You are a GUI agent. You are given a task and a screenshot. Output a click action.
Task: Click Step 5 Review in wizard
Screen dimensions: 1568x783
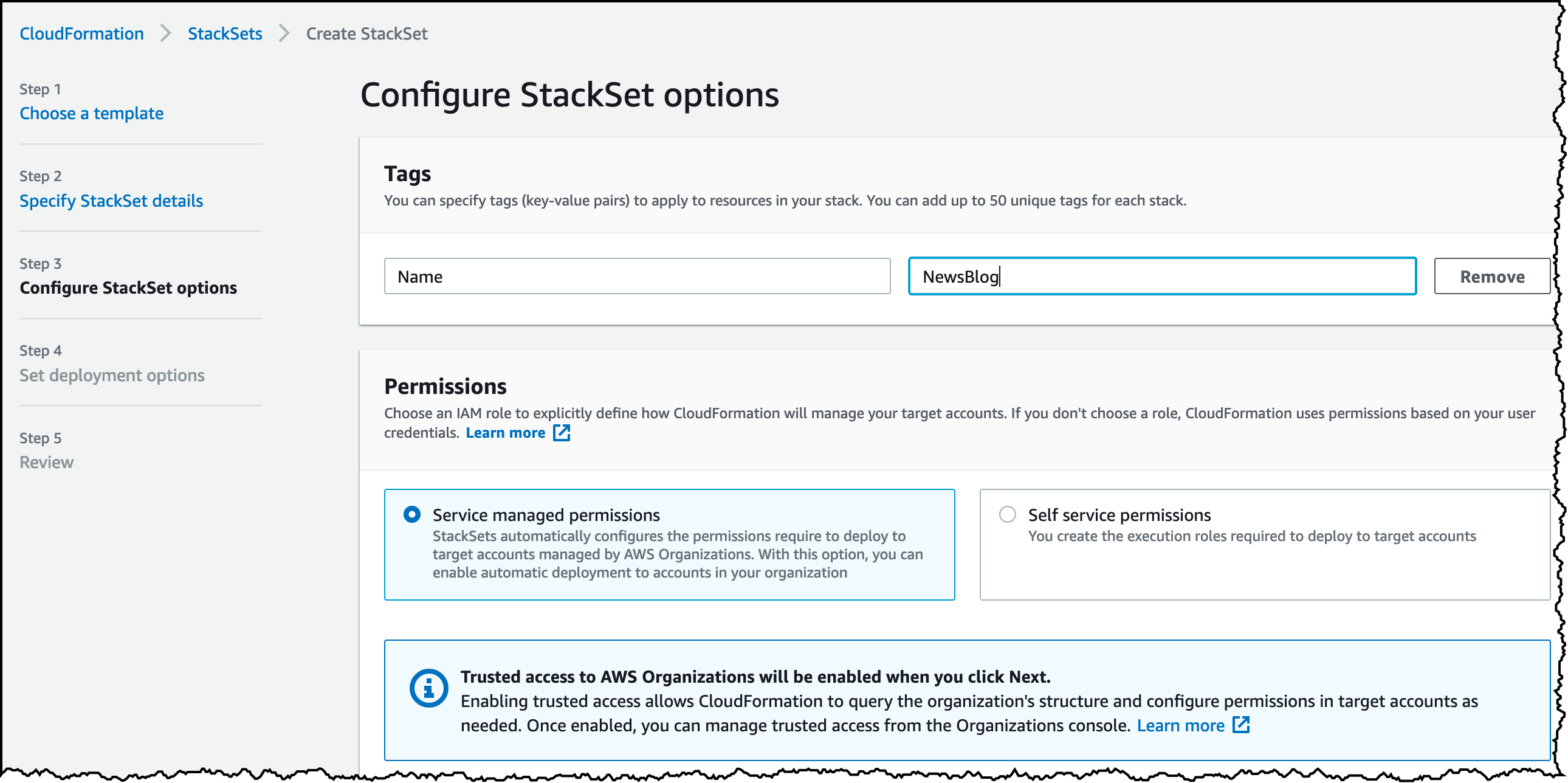[46, 462]
